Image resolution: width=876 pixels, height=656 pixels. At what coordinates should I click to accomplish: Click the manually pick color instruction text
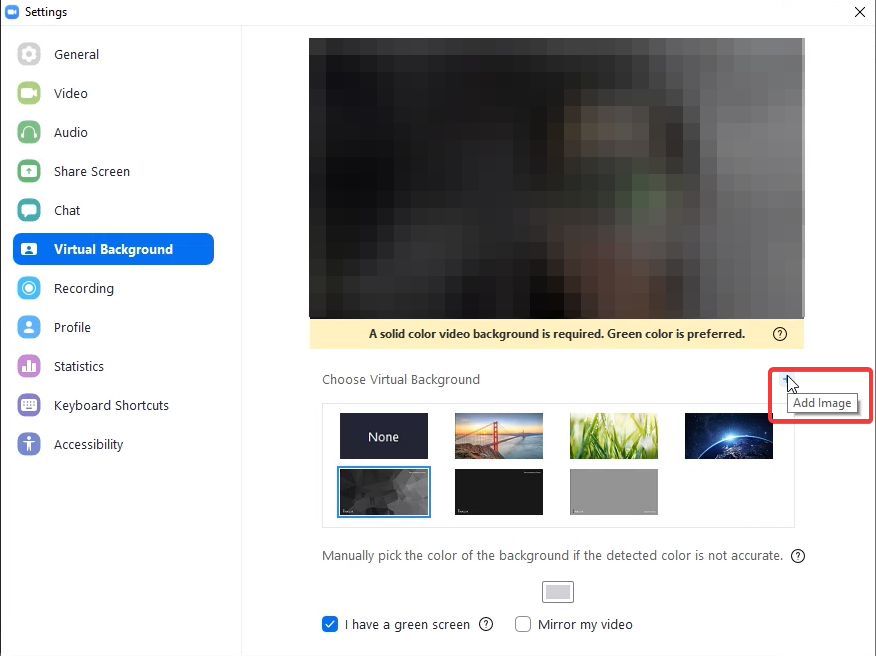pyautogui.click(x=553, y=556)
